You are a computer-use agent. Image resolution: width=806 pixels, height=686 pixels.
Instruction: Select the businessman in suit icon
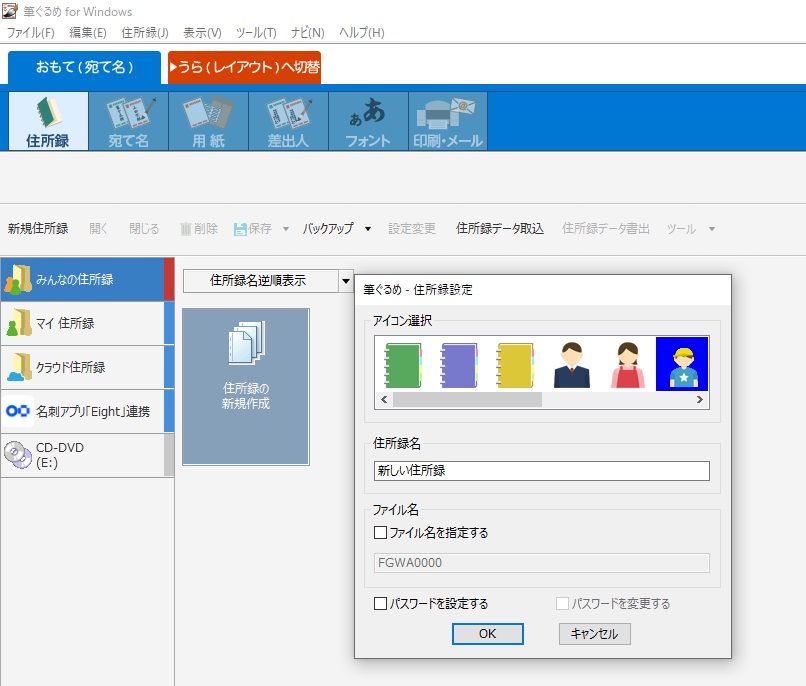tap(571, 365)
